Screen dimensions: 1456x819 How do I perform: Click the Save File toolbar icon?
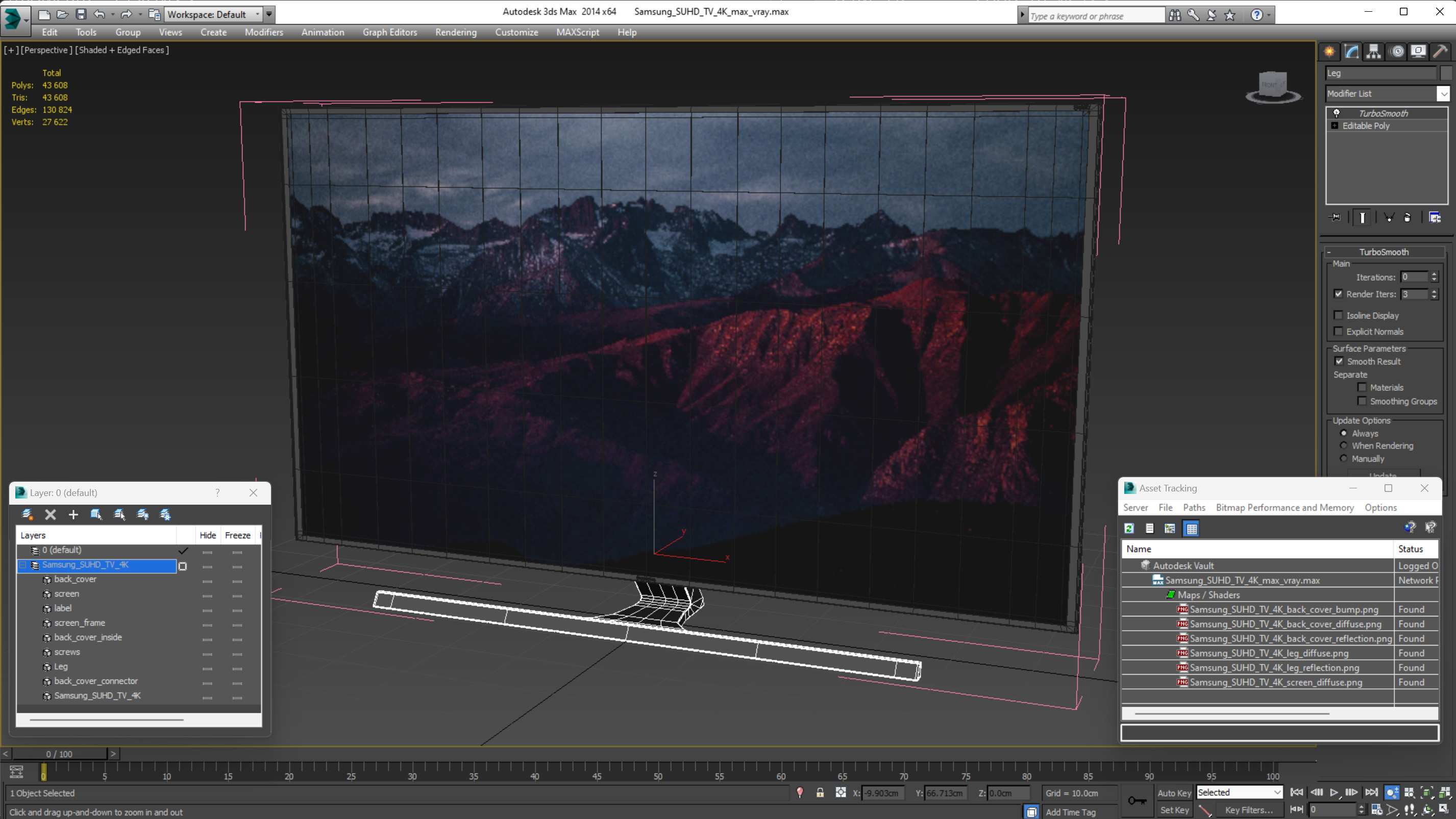pos(81,14)
